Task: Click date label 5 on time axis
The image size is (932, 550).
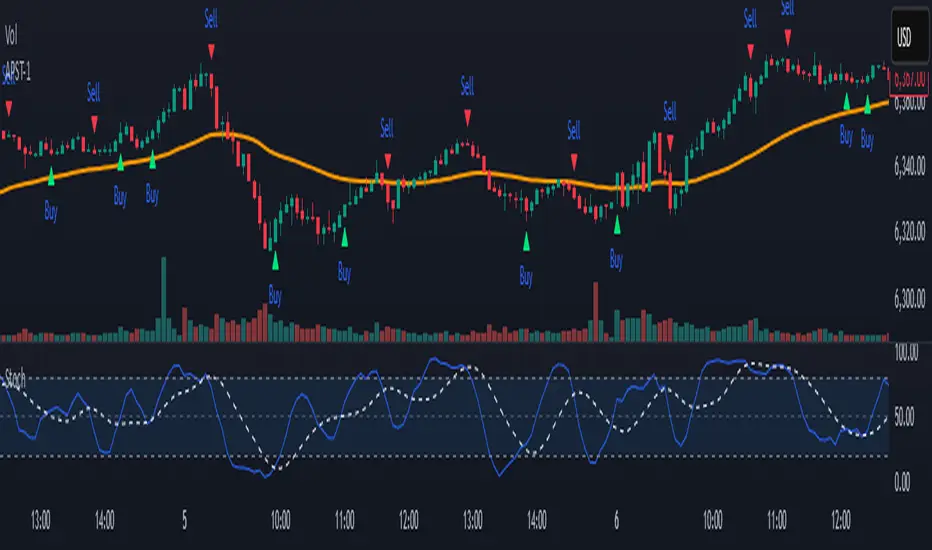Action: pos(184,520)
